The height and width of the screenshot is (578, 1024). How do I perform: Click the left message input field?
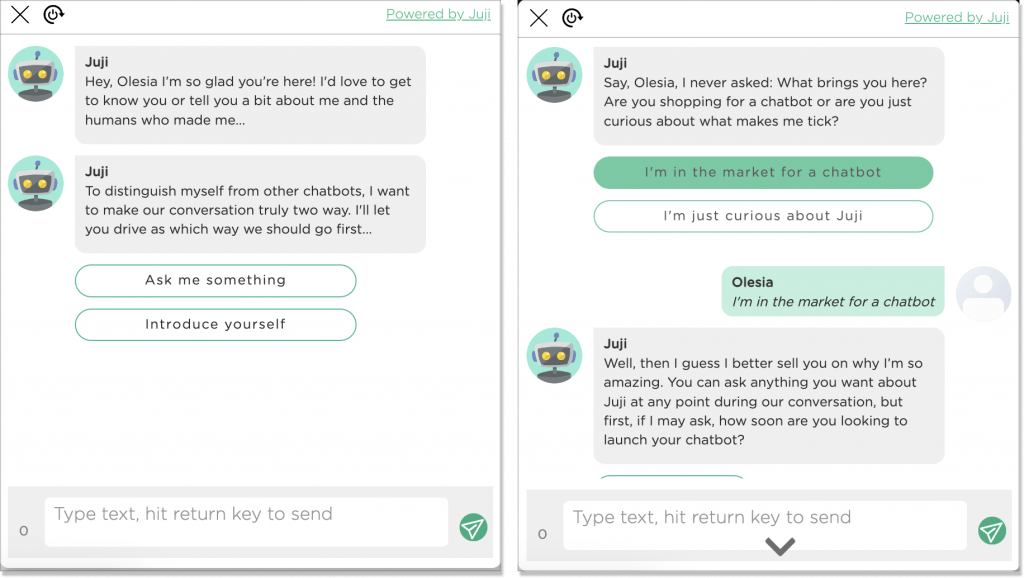246,521
